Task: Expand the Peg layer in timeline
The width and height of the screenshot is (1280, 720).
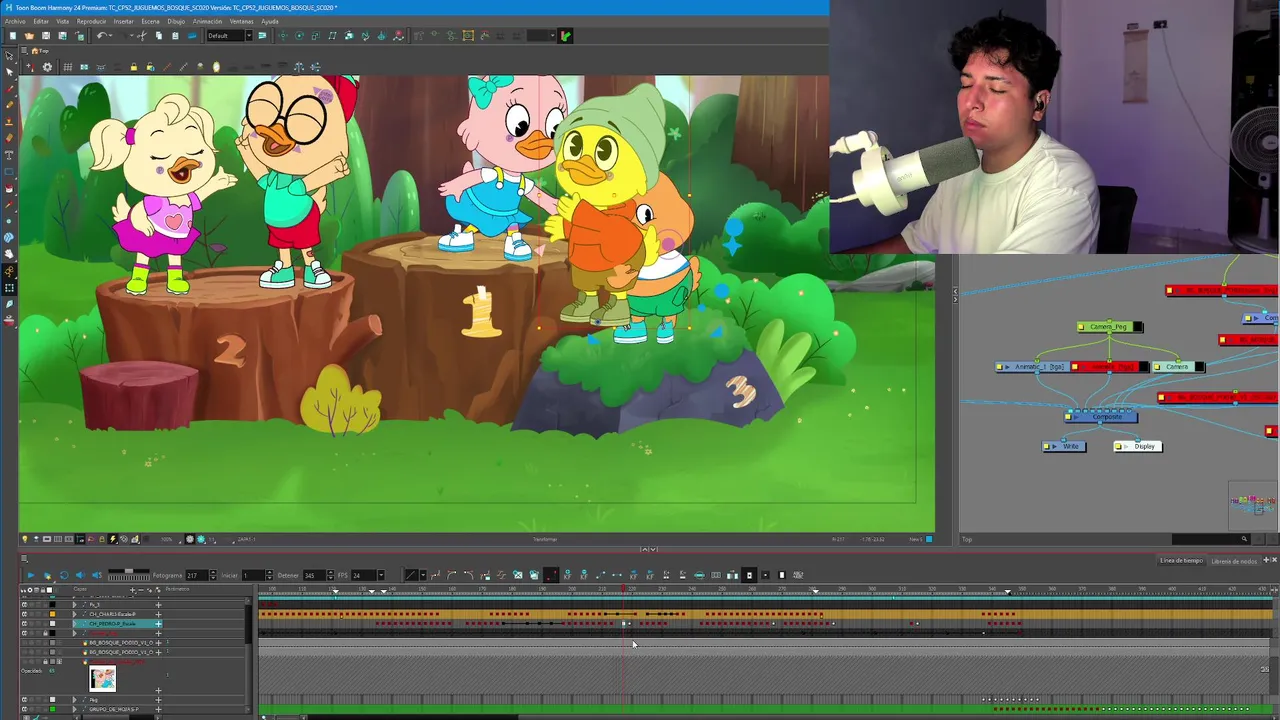Action: pos(74,699)
